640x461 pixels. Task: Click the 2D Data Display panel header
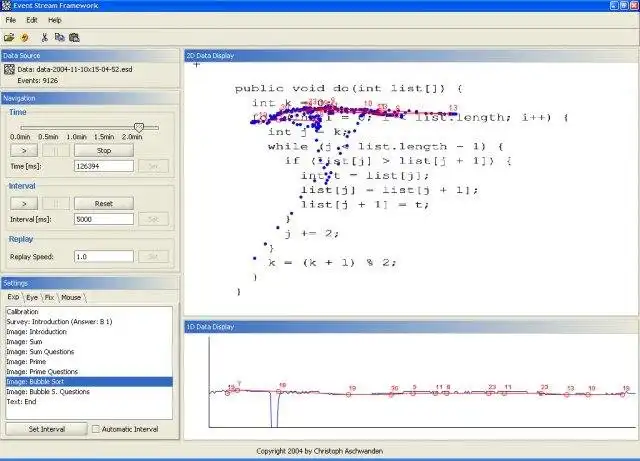(411, 56)
